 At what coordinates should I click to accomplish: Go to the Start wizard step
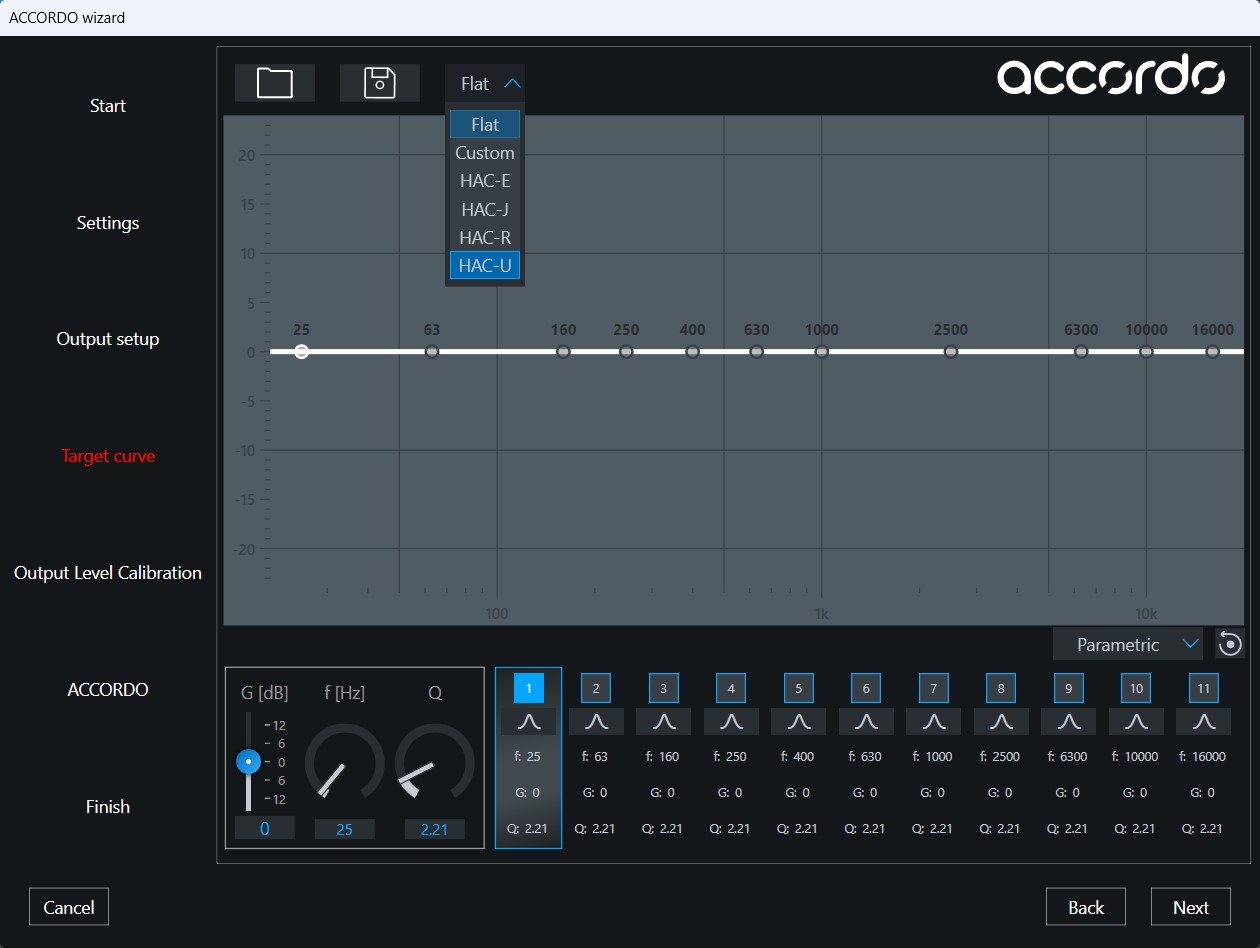pyautogui.click(x=108, y=106)
